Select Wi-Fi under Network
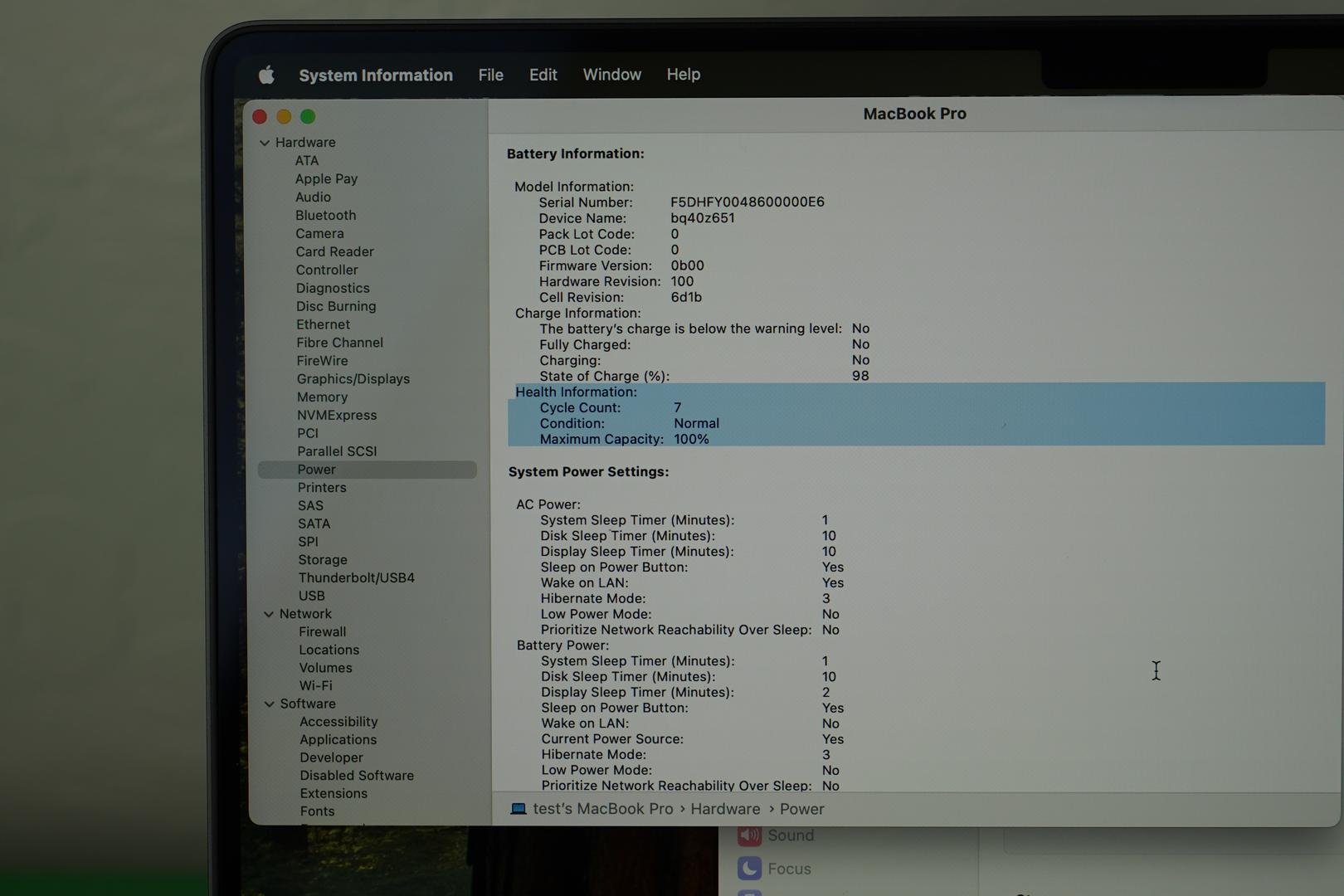Image resolution: width=1344 pixels, height=896 pixels. tap(315, 686)
